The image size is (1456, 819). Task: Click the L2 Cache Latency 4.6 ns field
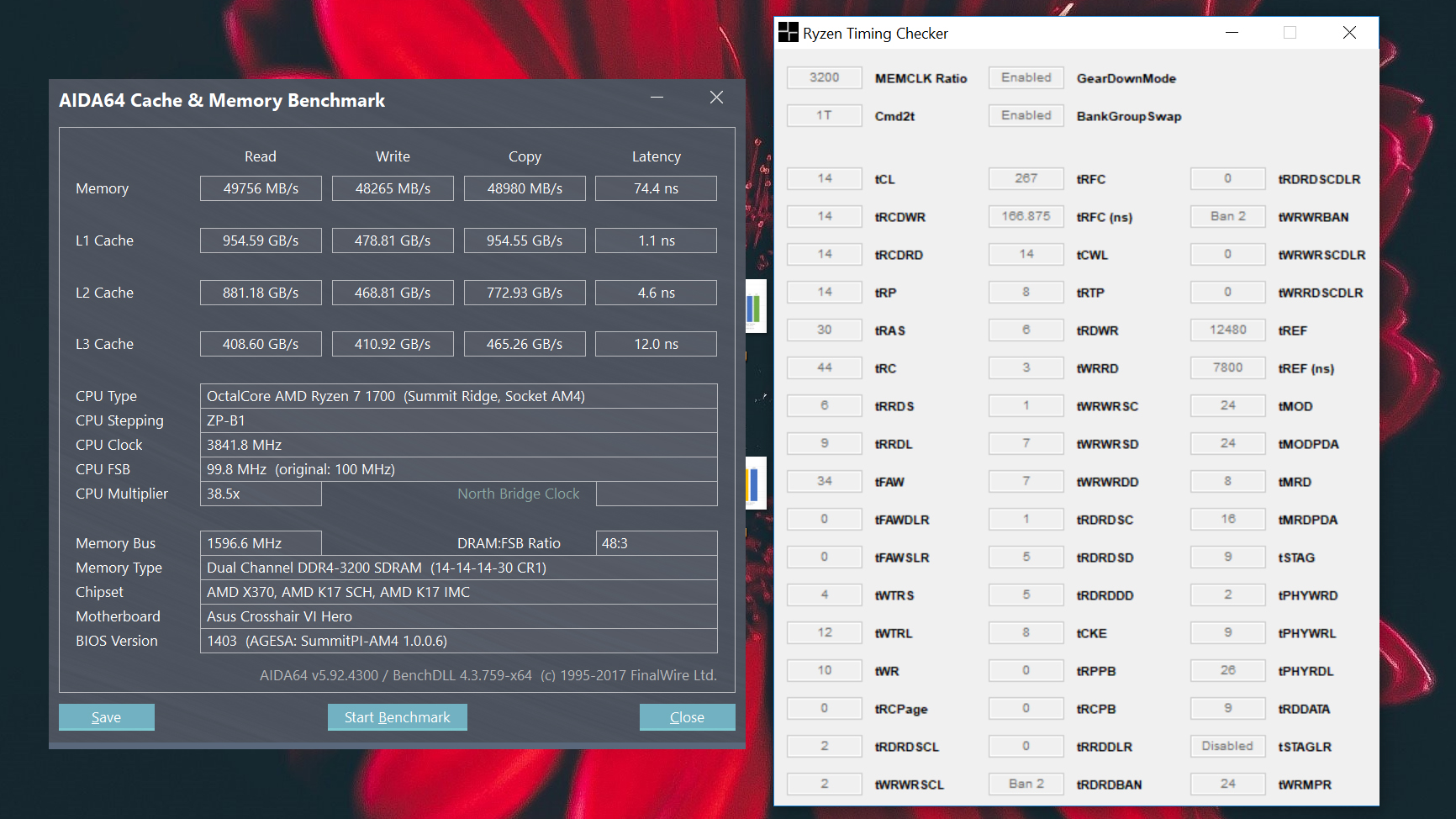[656, 293]
